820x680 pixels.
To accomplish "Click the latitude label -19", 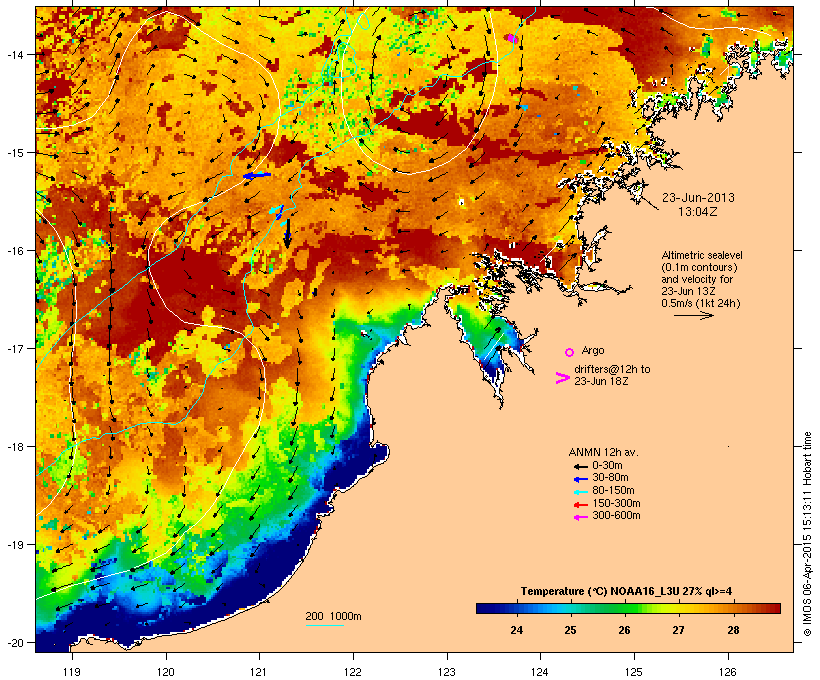I will coord(15,545).
